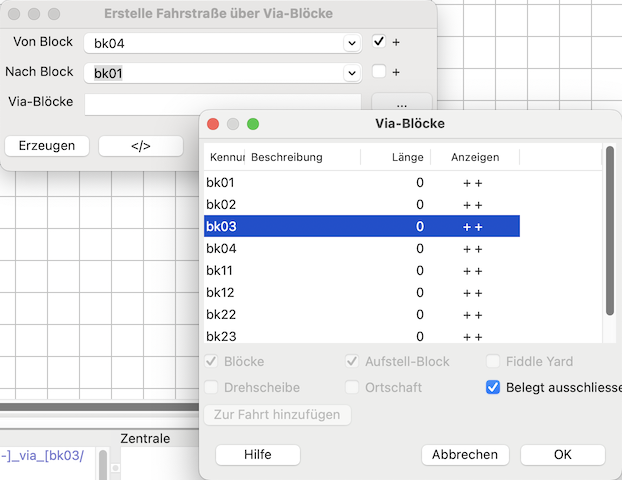Toggle the checkbox next to Nach Block
This screenshot has height=480, width=622.
(x=379, y=72)
